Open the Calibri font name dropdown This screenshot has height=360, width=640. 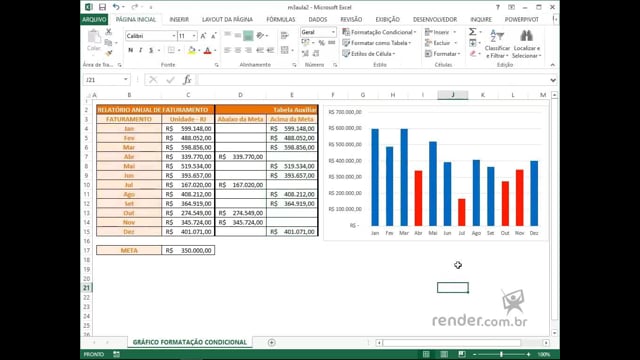point(173,36)
